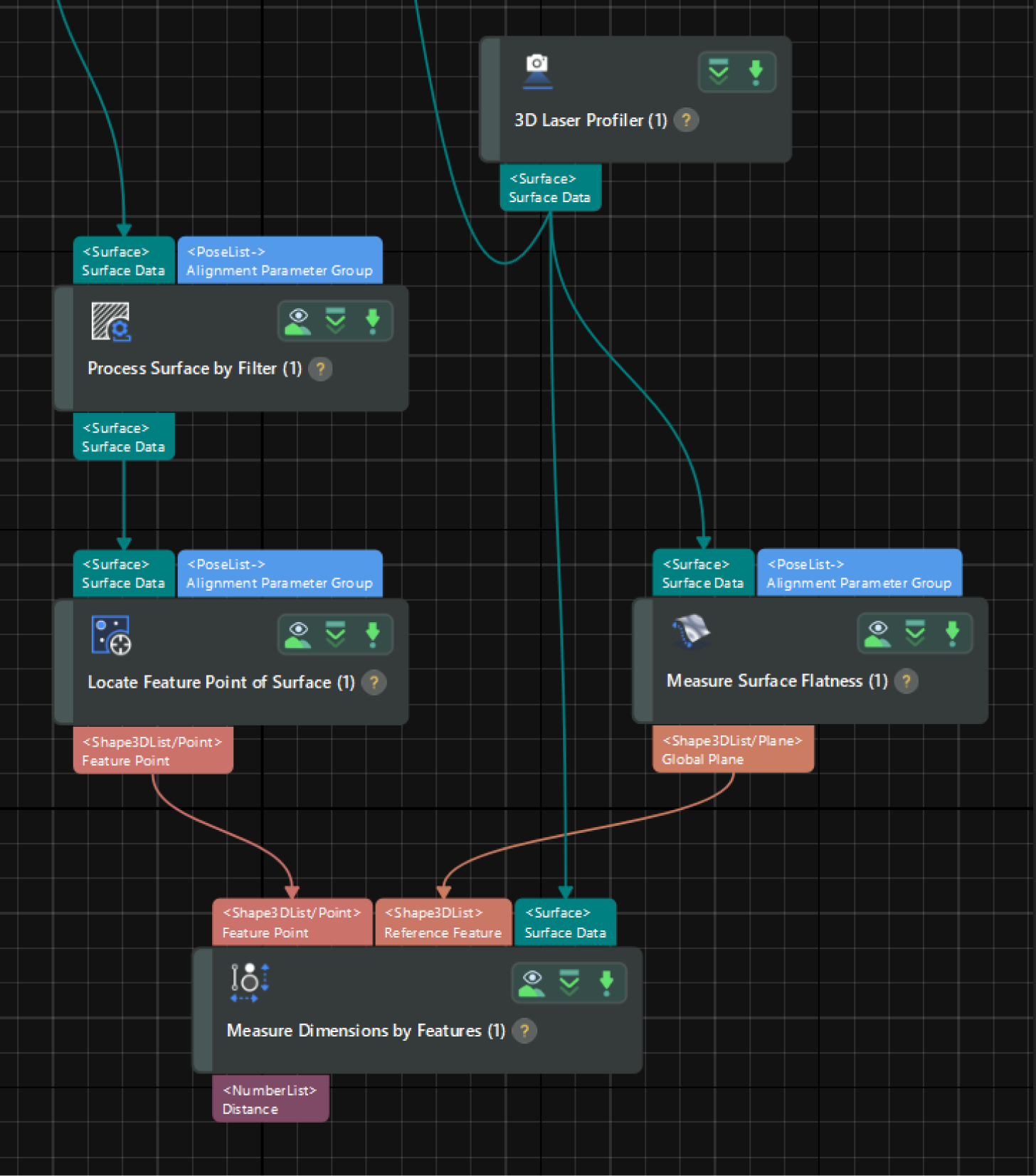This screenshot has width=1036, height=1176.
Task: Click the Locate Feature Point of Surface step icon
Action: tap(111, 635)
